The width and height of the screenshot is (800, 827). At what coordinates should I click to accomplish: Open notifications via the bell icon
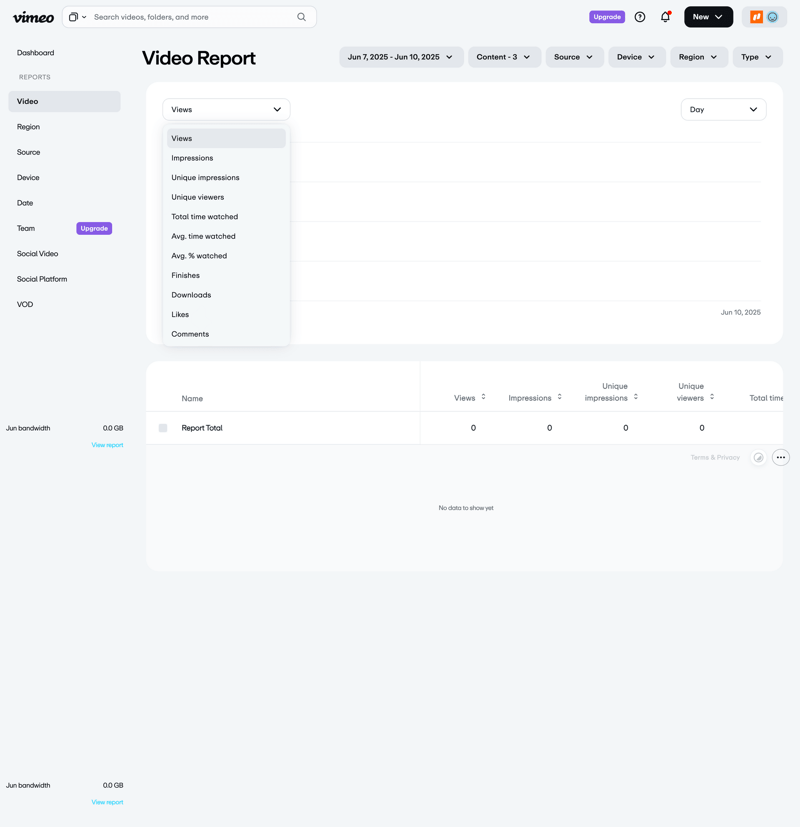tap(665, 17)
